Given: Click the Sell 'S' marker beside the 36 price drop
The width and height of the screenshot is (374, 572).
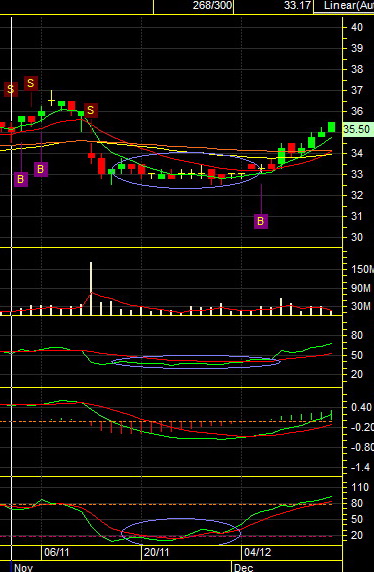Looking at the screenshot, I should (x=90, y=110).
